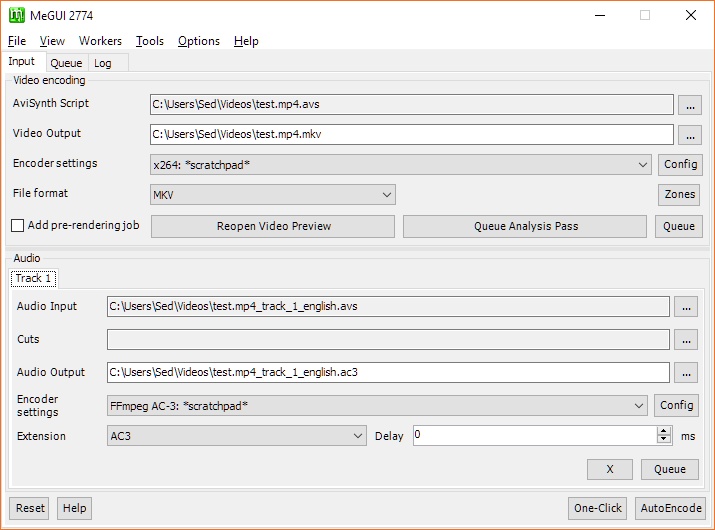The image size is (715, 530).
Task: Open browse dialog for Audio Input
Action: (x=685, y=306)
